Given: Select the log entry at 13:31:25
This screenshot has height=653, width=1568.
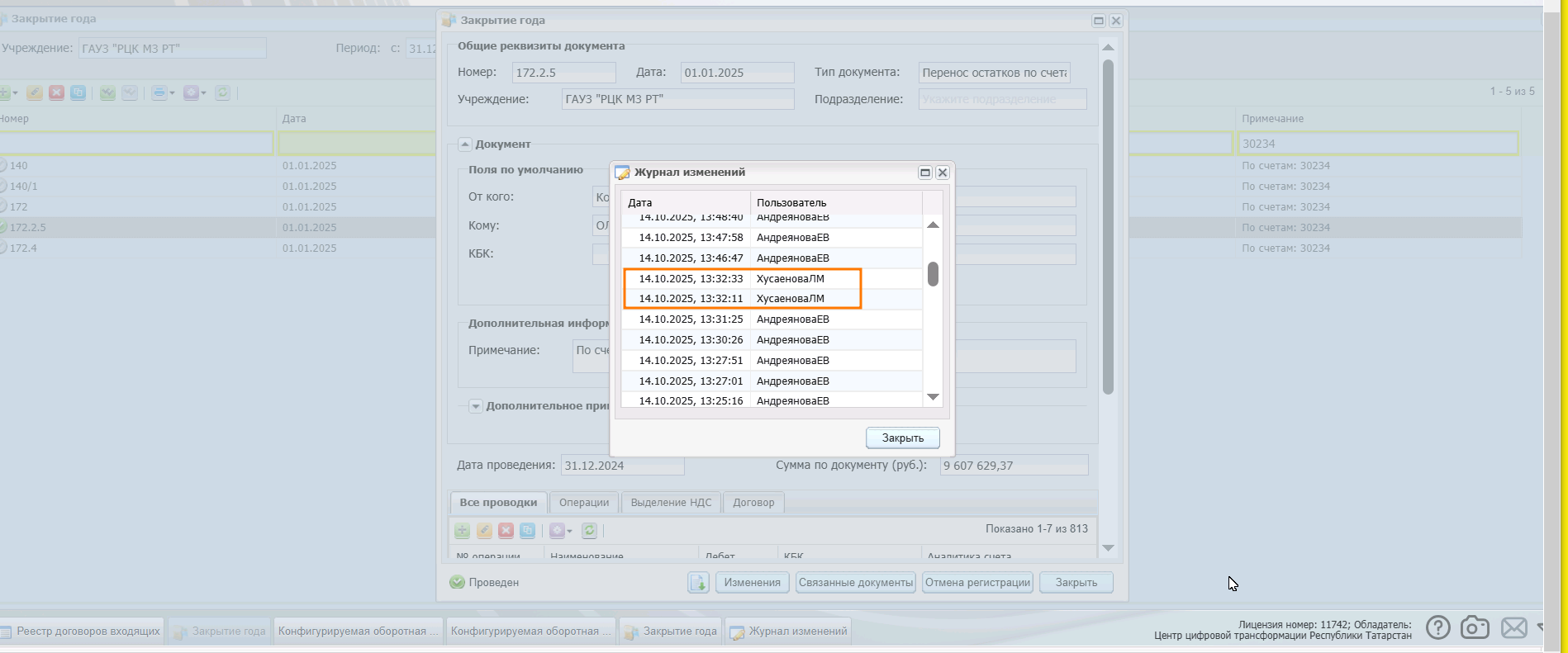Looking at the screenshot, I should (772, 319).
